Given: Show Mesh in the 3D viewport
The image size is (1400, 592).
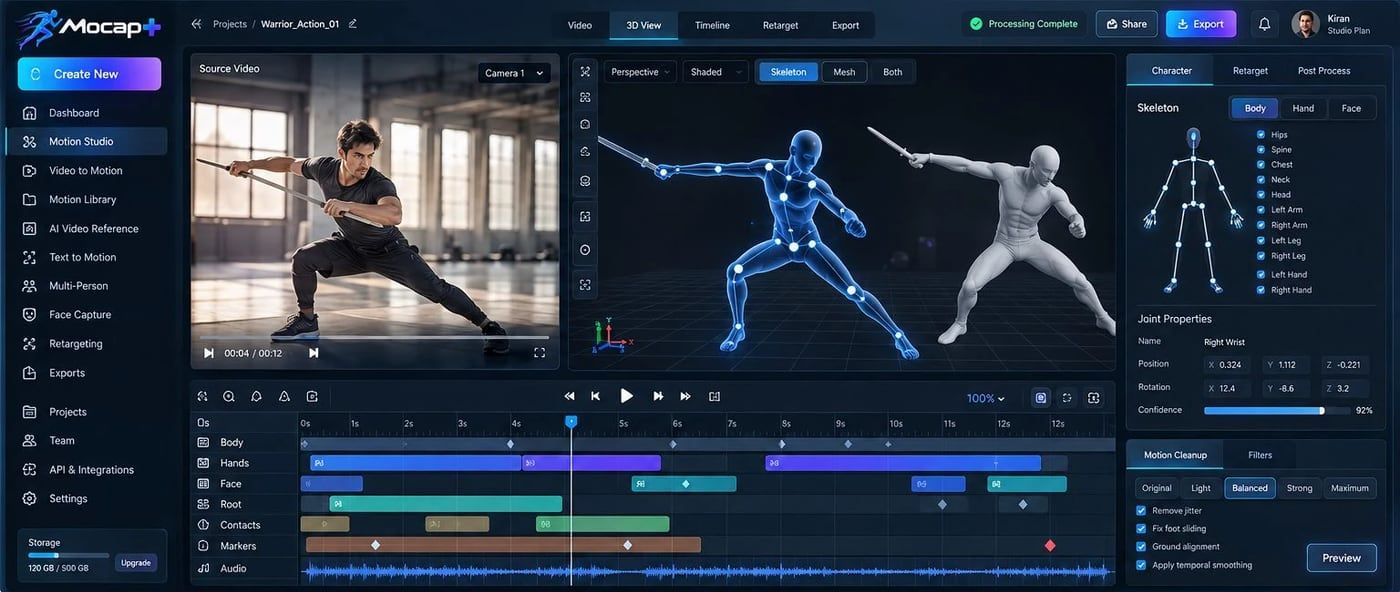Looking at the screenshot, I should click(844, 72).
